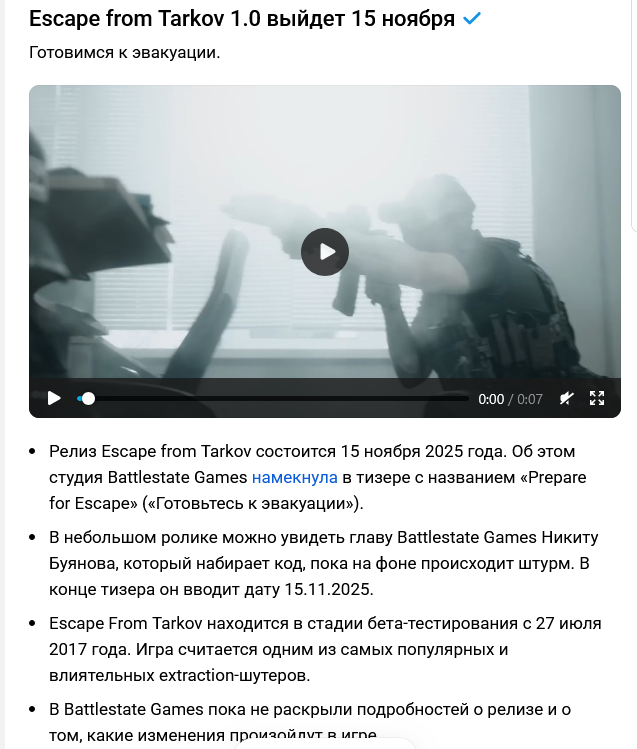Click the 0:07 total duration label

tap(530, 399)
